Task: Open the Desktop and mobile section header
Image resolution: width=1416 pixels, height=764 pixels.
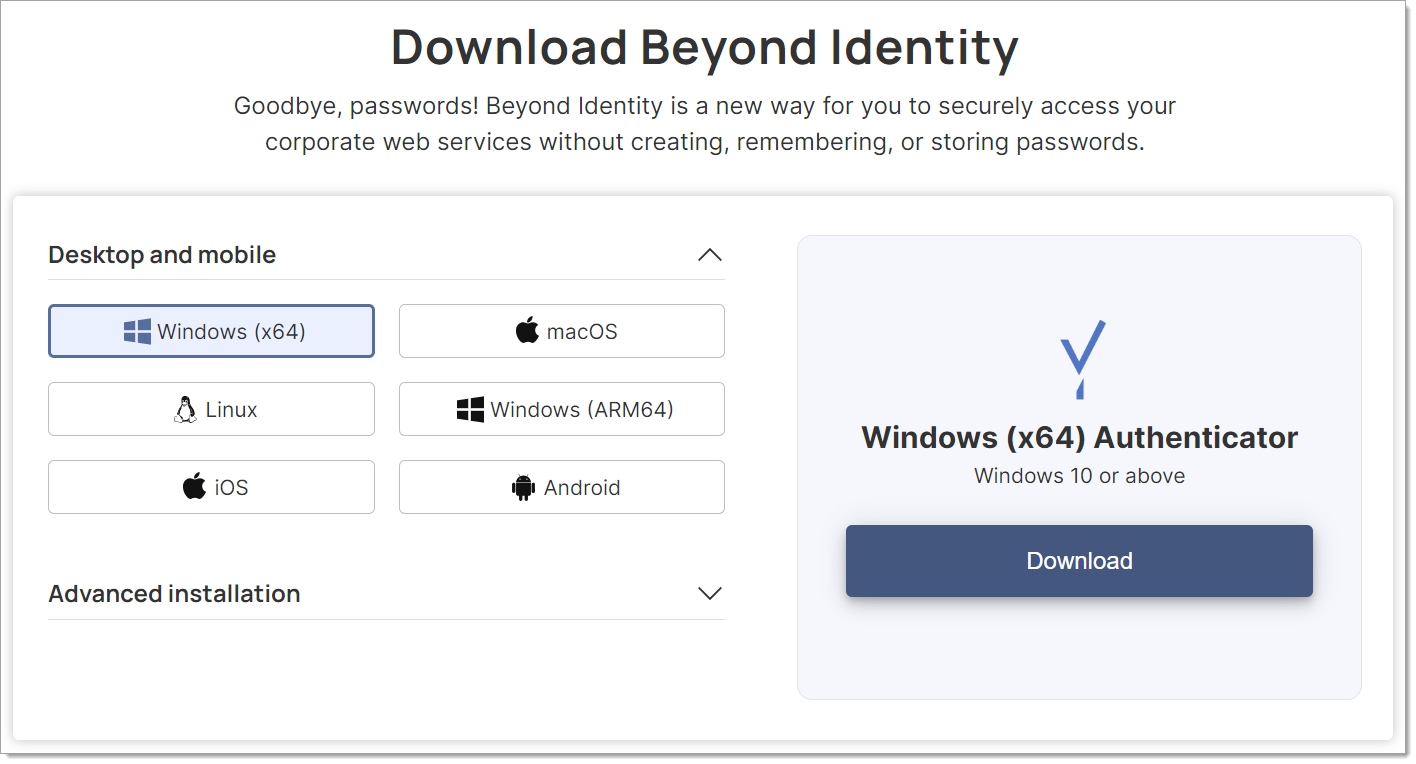Action: click(162, 255)
